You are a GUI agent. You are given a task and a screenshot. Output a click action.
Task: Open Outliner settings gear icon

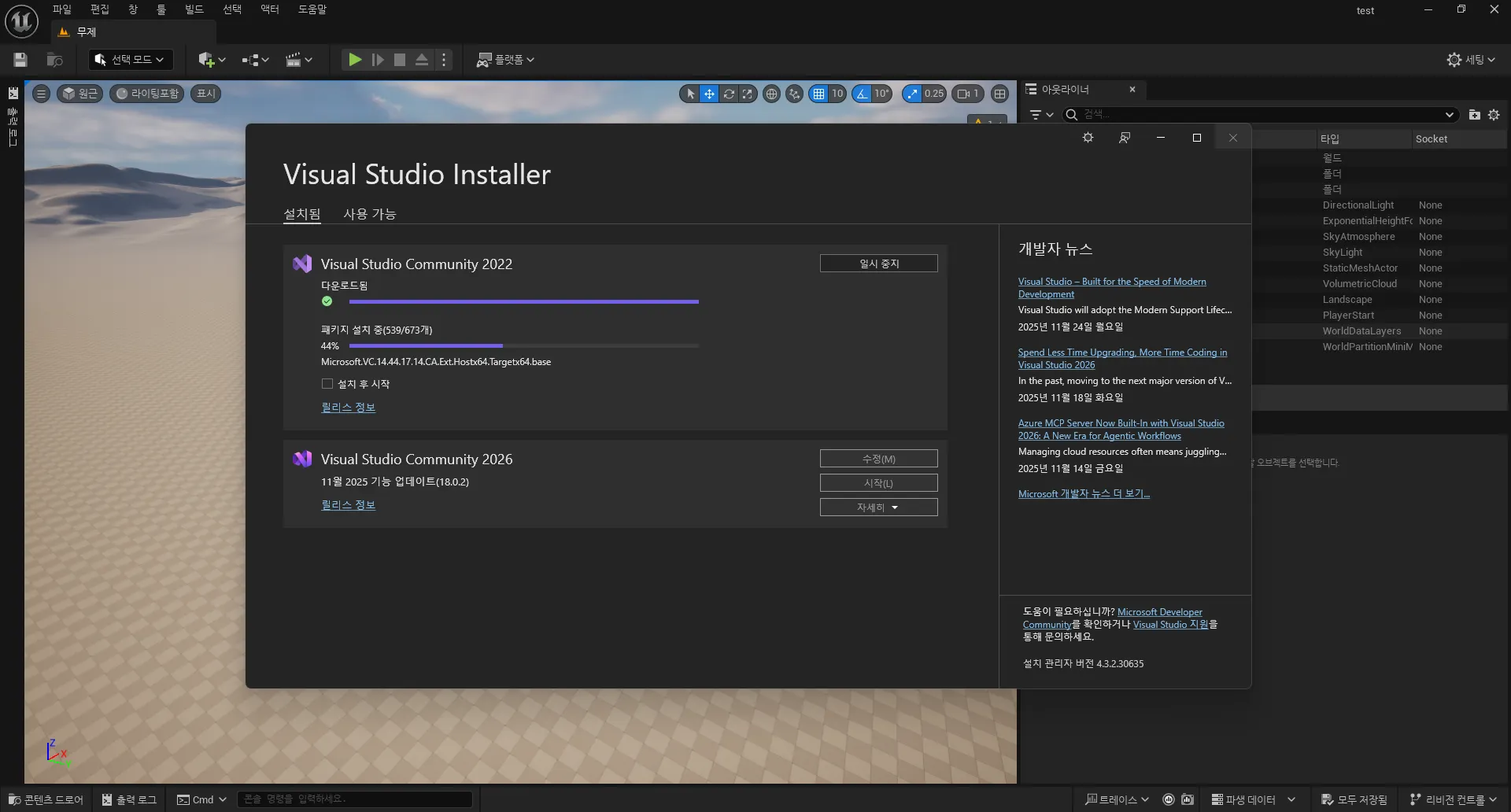[x=1494, y=115]
